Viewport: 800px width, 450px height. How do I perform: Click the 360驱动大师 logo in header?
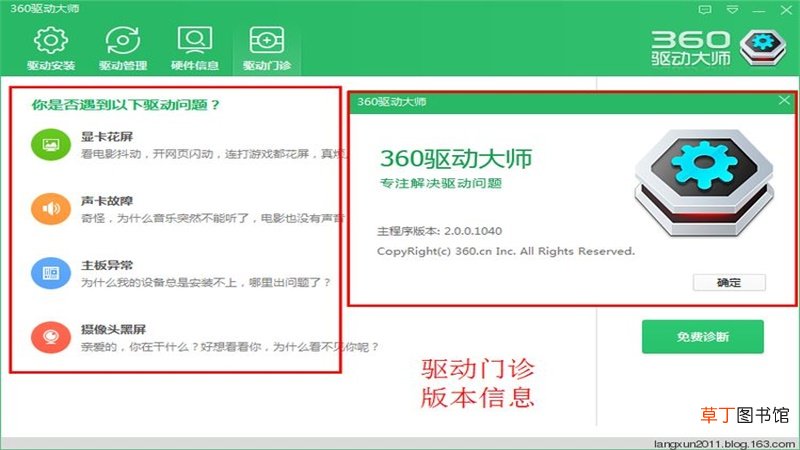tap(718, 48)
